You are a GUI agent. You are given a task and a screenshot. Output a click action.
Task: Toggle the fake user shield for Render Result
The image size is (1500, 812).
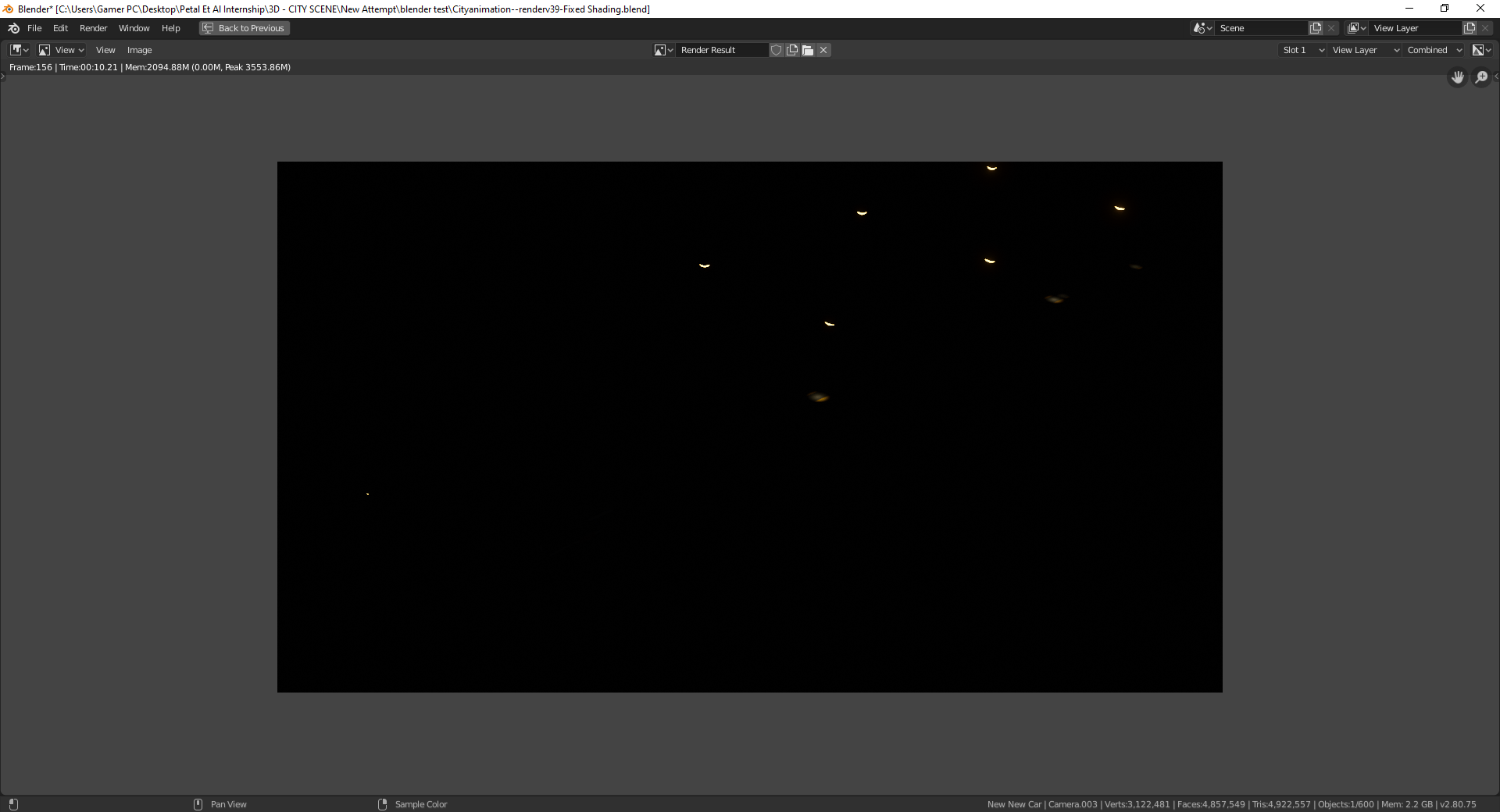point(777,49)
